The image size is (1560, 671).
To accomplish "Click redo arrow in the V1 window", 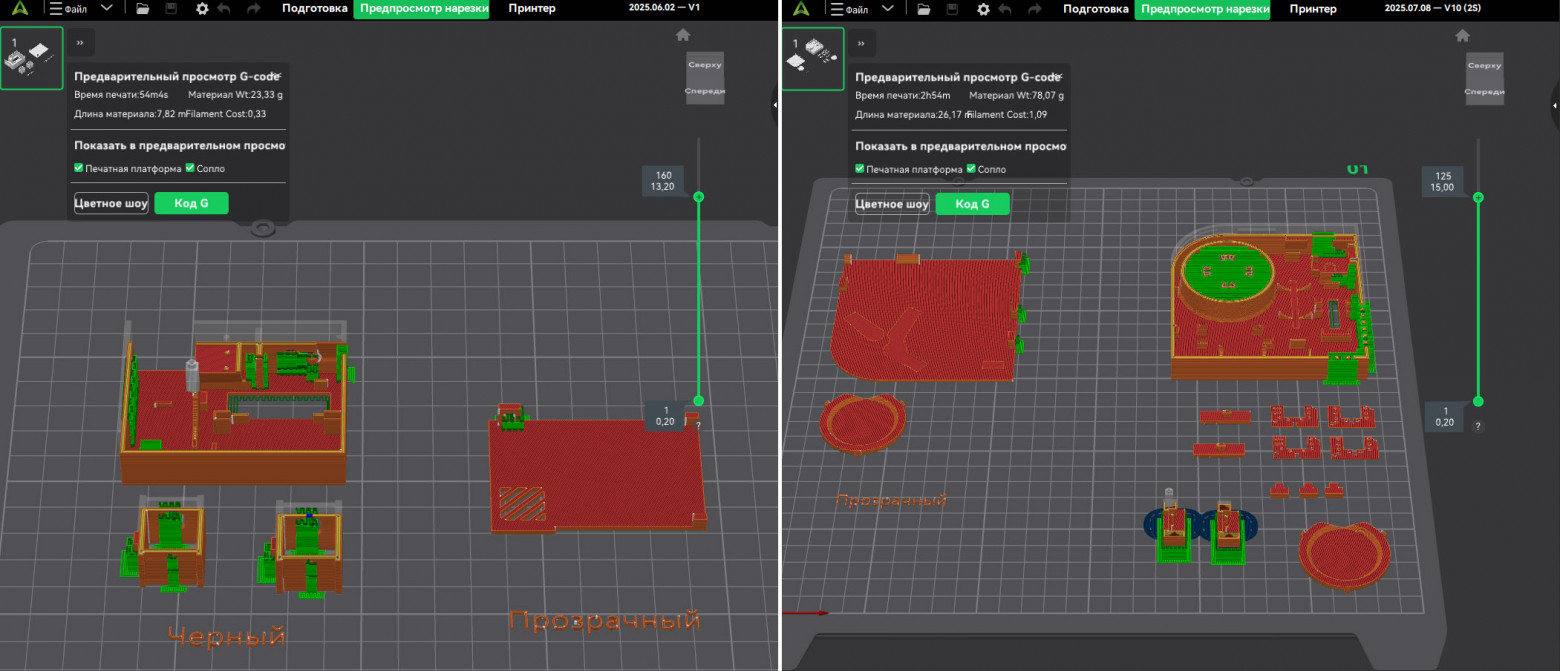I will coord(253,9).
